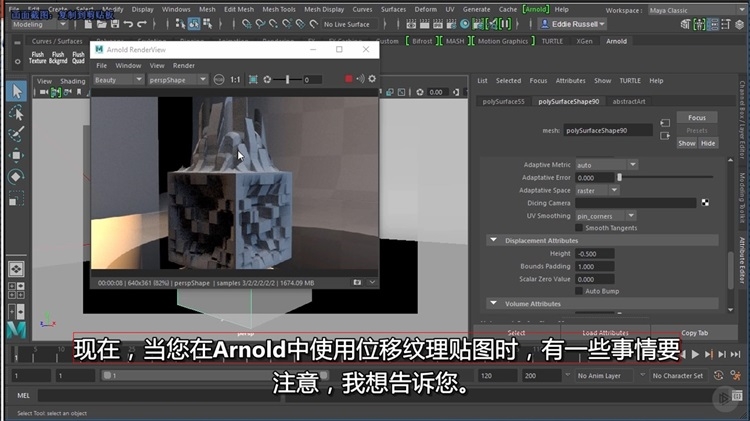Click the Focus button in Attribute Editor
The height and width of the screenshot is (421, 750).
[696, 118]
